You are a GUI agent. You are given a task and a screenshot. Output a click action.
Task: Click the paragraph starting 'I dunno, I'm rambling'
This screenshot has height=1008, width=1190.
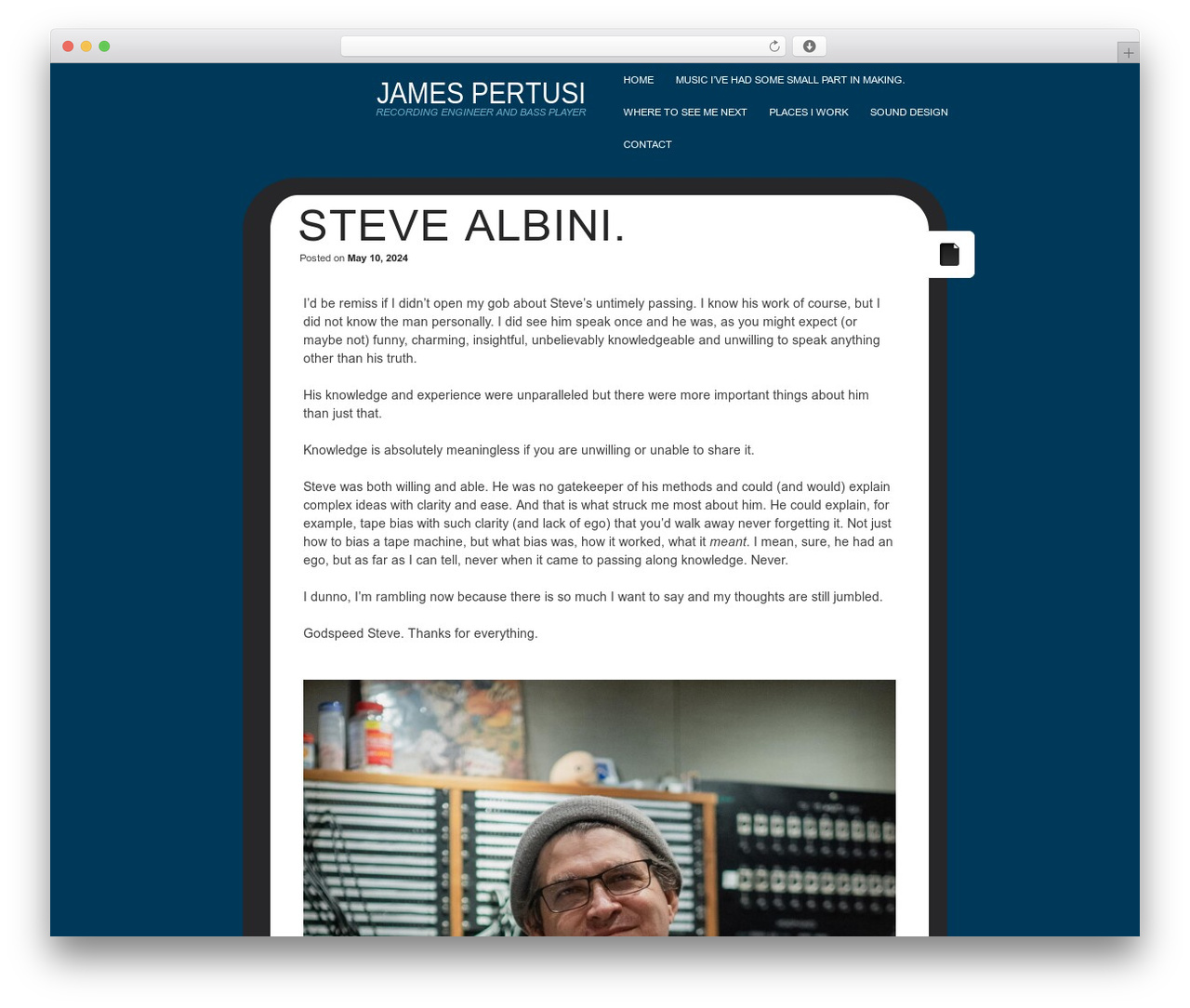tap(593, 597)
